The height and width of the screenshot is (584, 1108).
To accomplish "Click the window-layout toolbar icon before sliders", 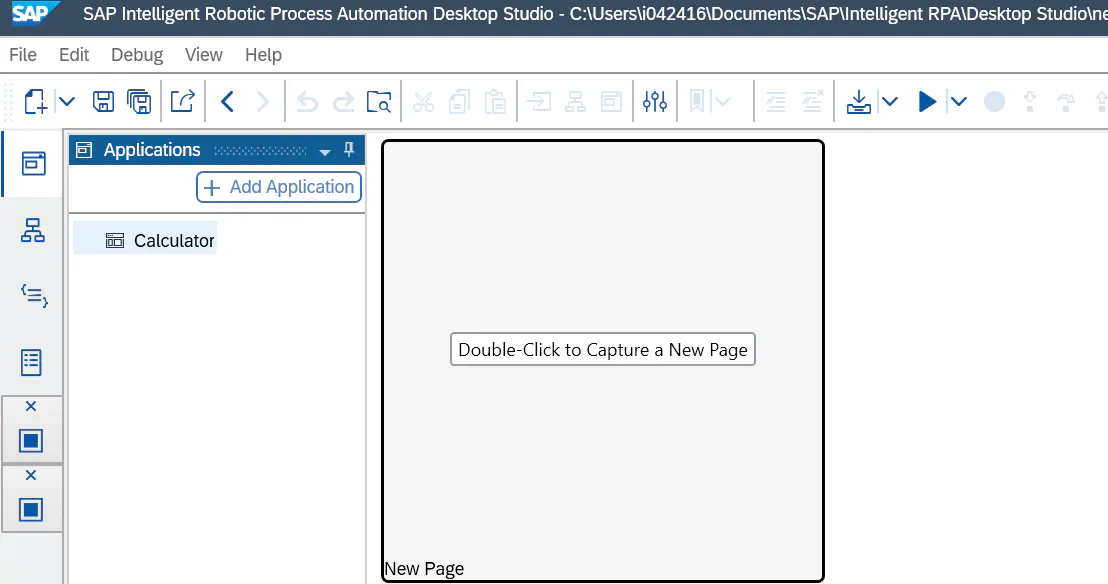I will click(x=611, y=102).
